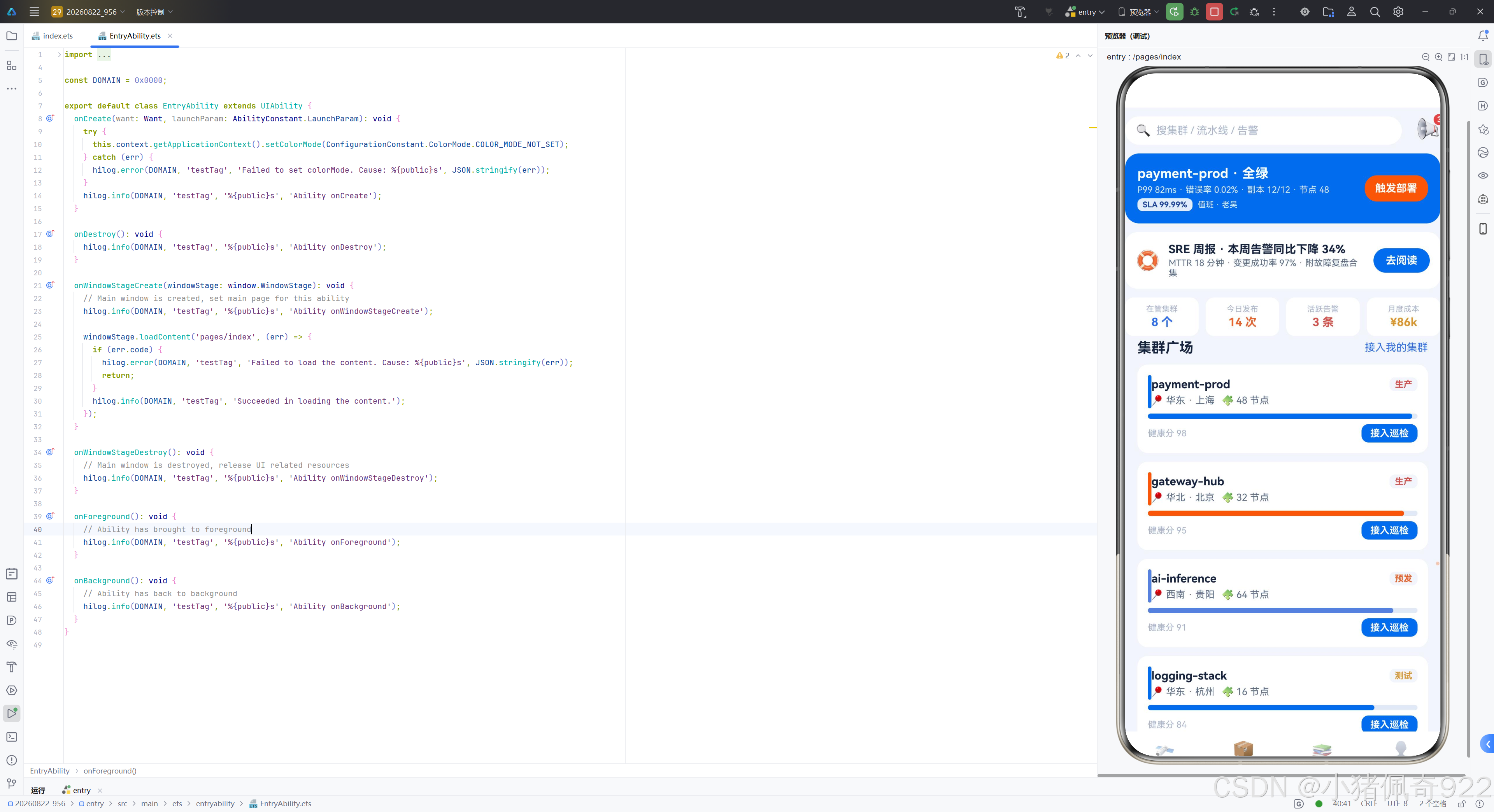Click entryability in bottom path bar

(215, 803)
